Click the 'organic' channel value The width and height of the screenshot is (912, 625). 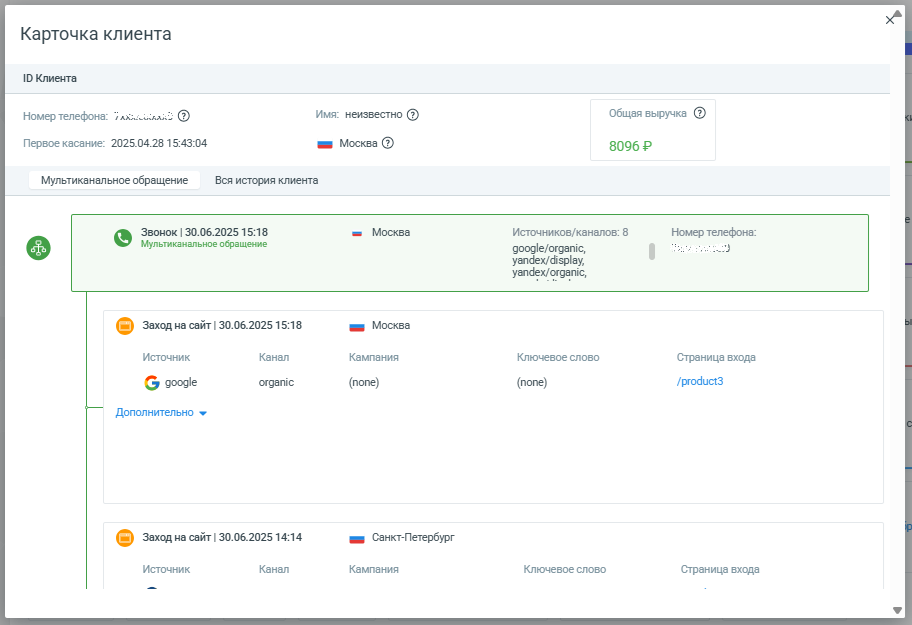pos(276,382)
